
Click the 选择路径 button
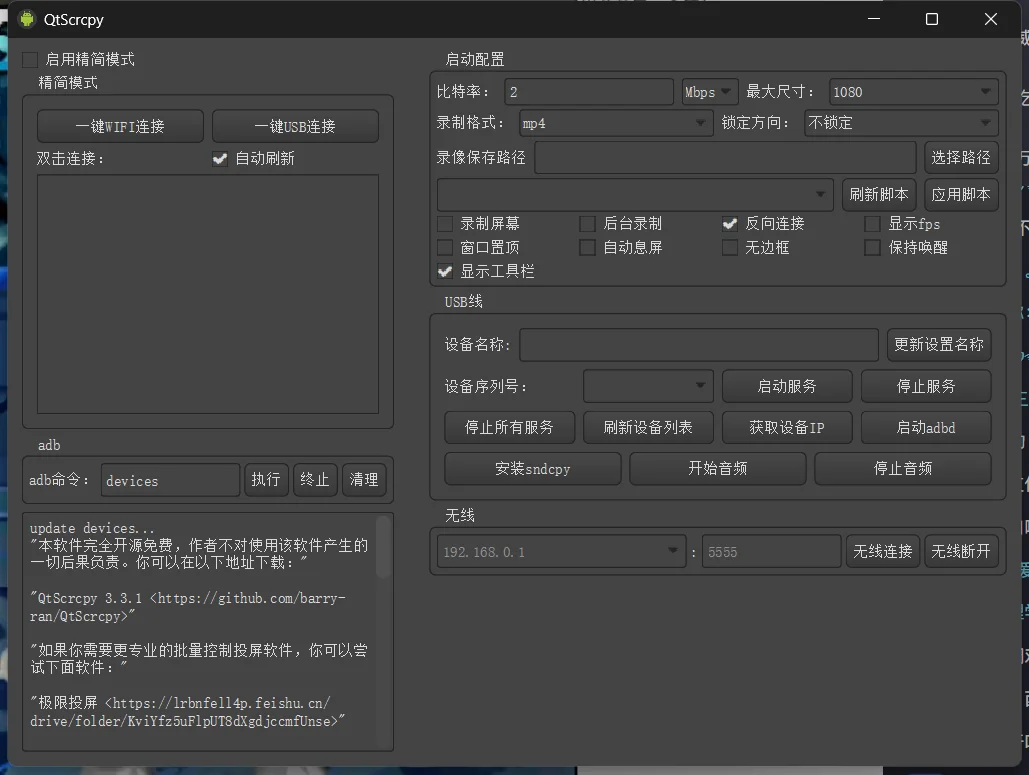point(961,157)
